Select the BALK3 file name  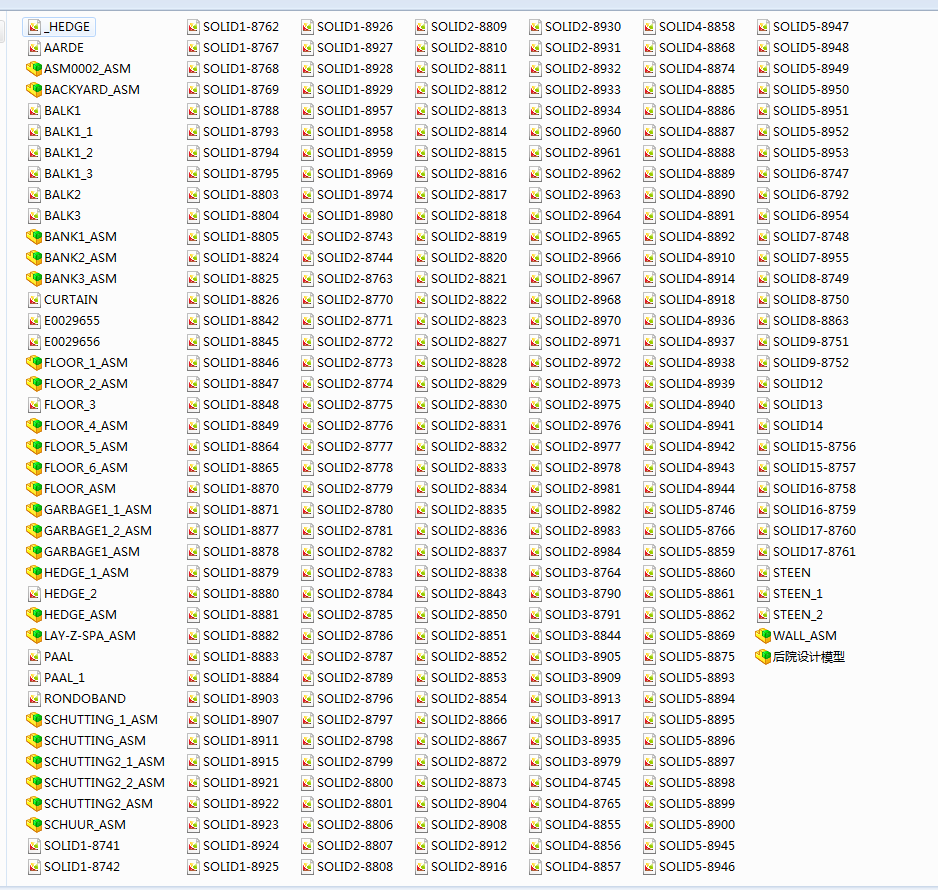[62, 216]
